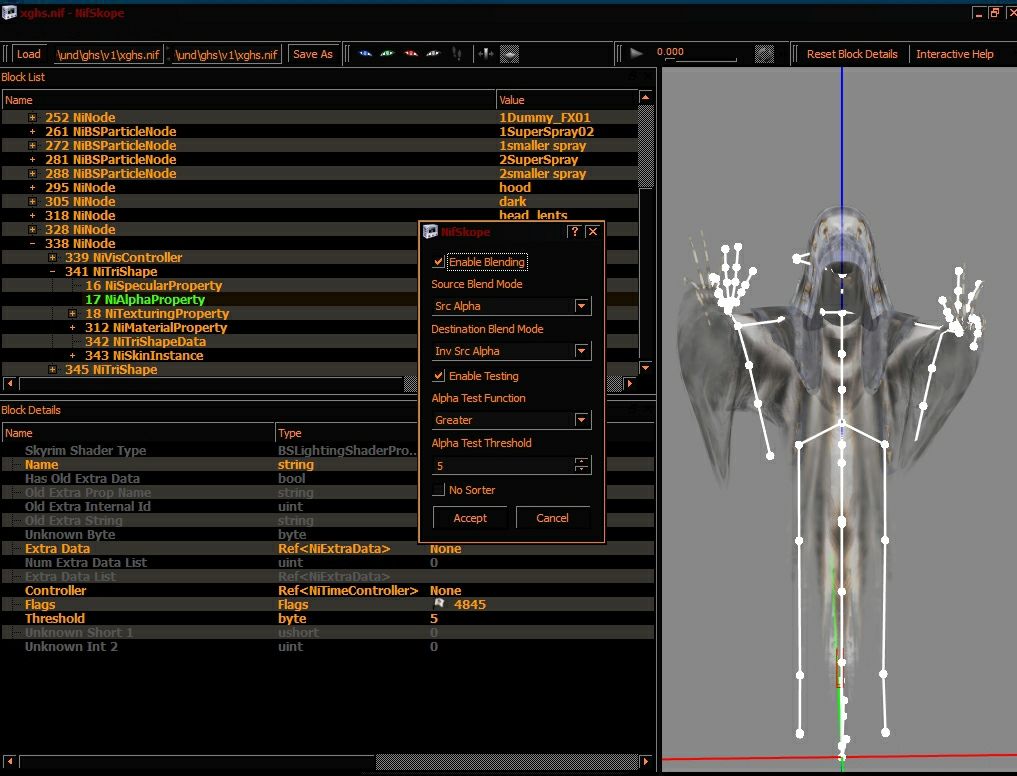The height and width of the screenshot is (776, 1017).
Task: Click Reset Block Details
Action: point(852,54)
